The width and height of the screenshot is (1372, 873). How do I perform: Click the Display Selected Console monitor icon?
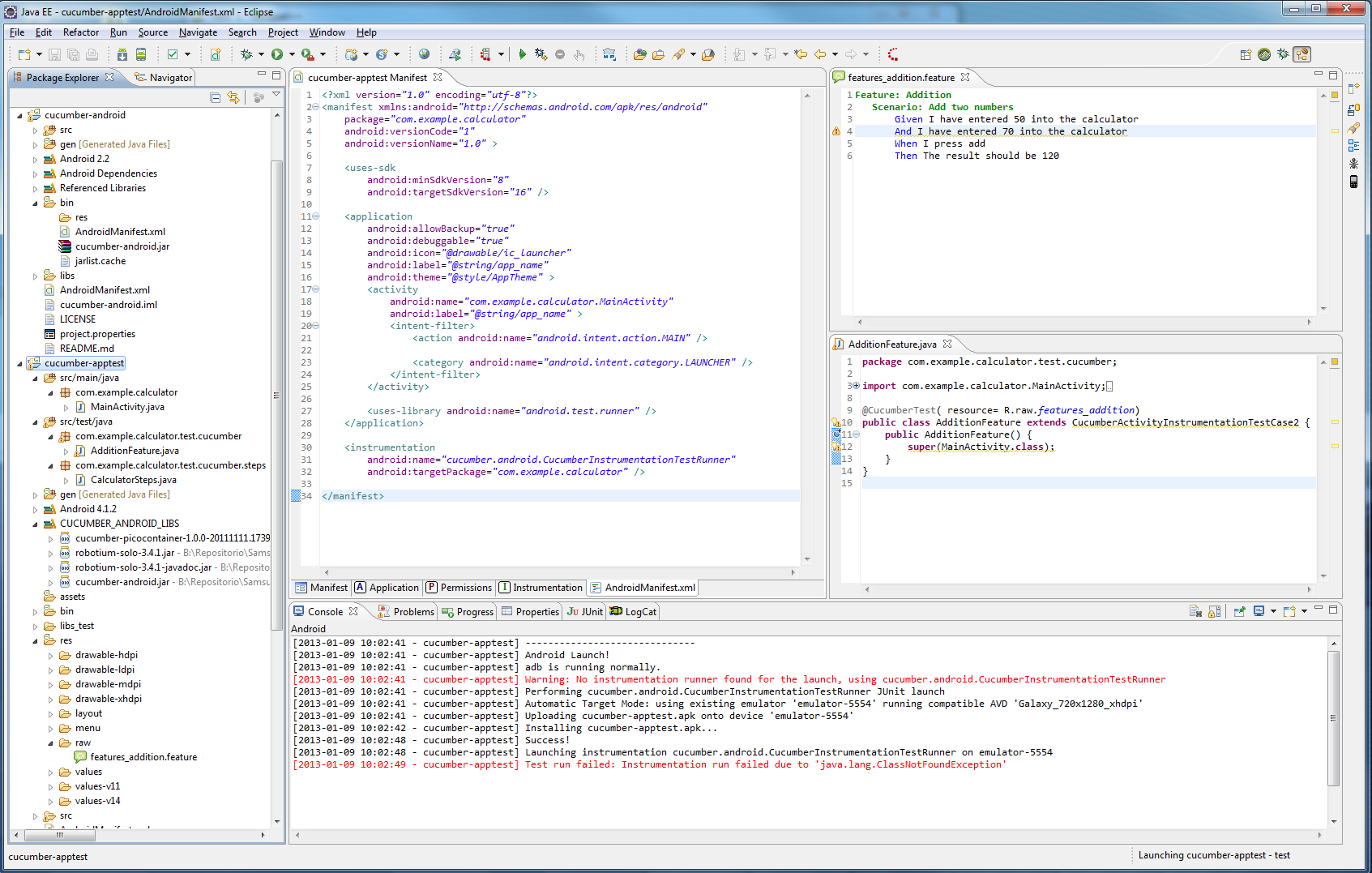[1259, 611]
